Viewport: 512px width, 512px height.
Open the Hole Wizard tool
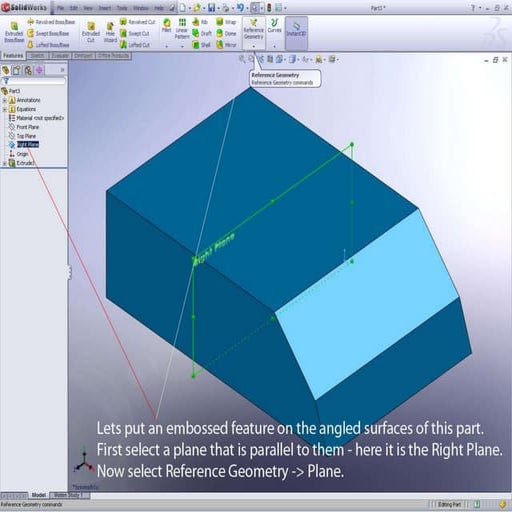pos(110,32)
